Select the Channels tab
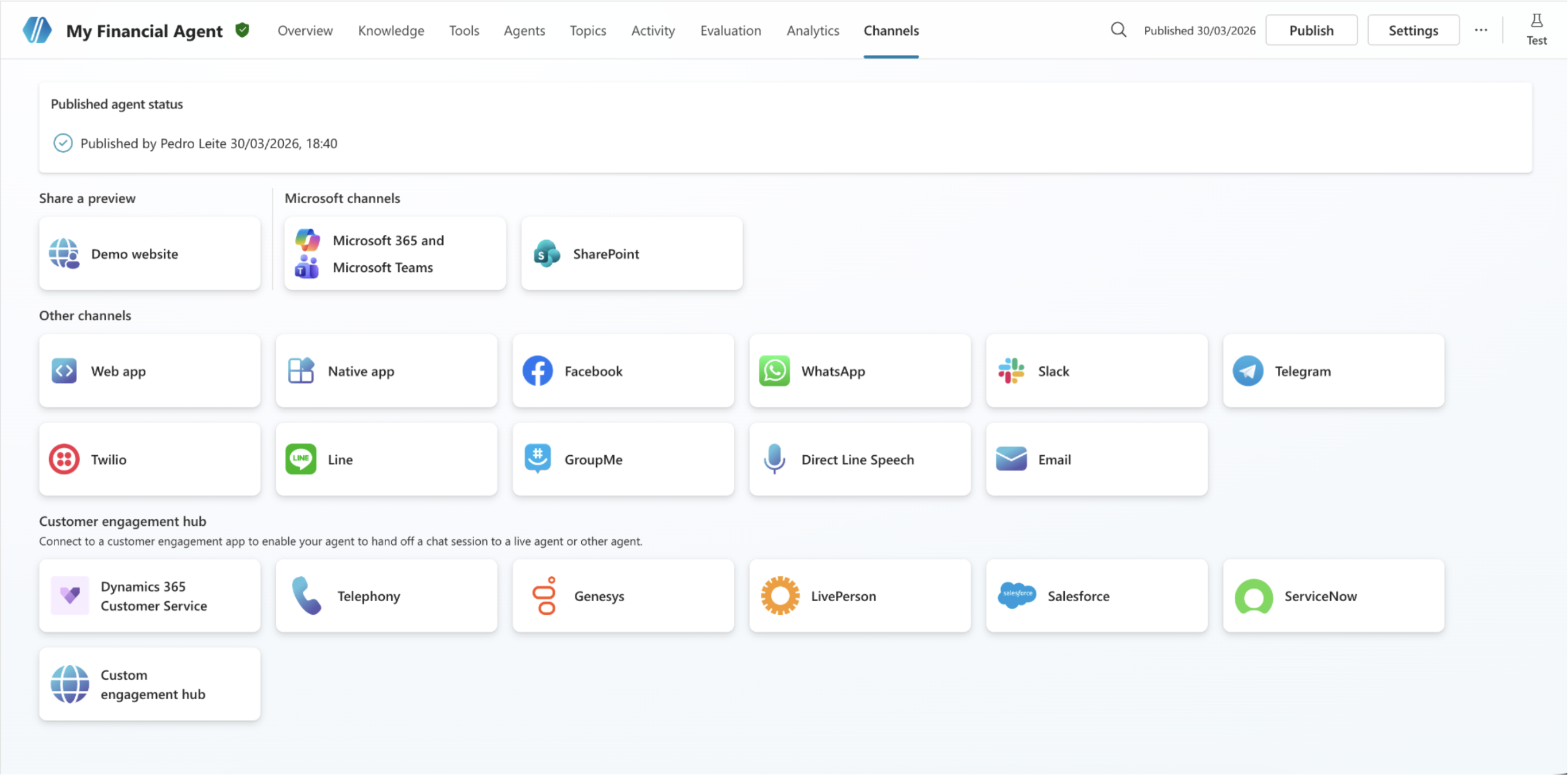The height and width of the screenshot is (775, 1568). [x=891, y=30]
